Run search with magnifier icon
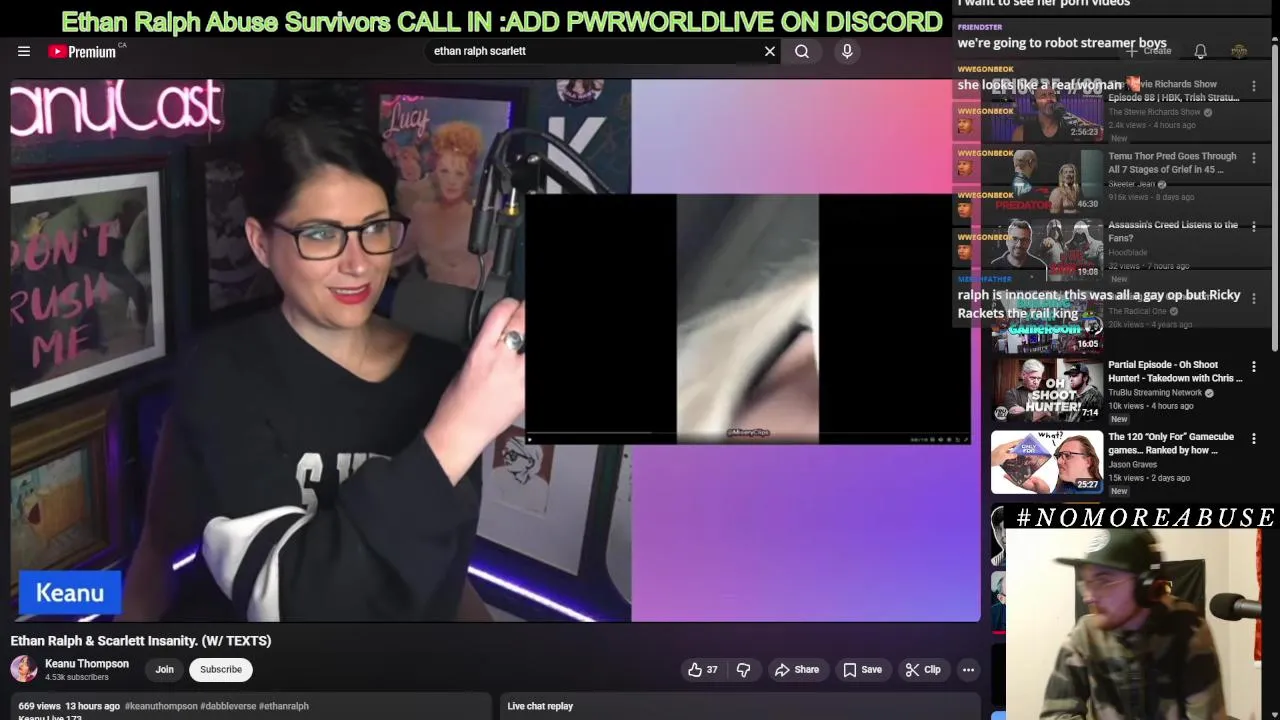The image size is (1280, 720). (x=802, y=51)
